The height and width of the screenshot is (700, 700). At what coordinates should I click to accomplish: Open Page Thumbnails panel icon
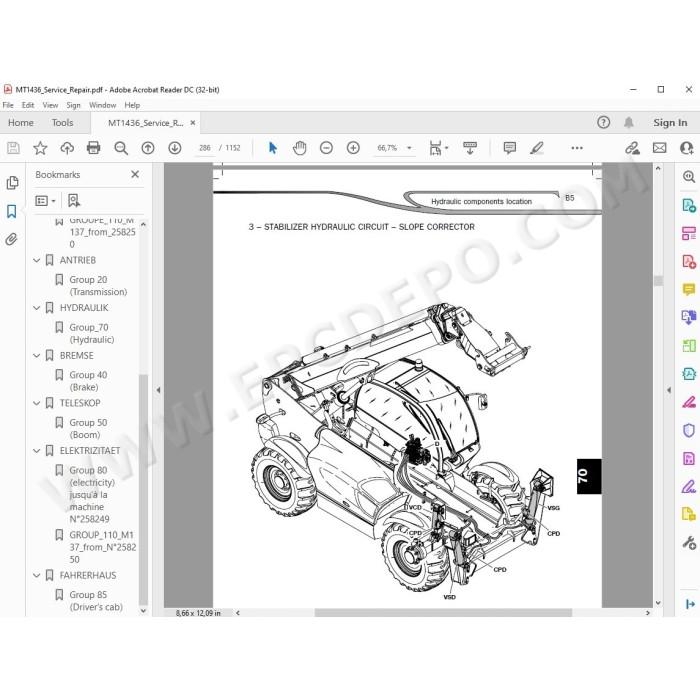12,183
